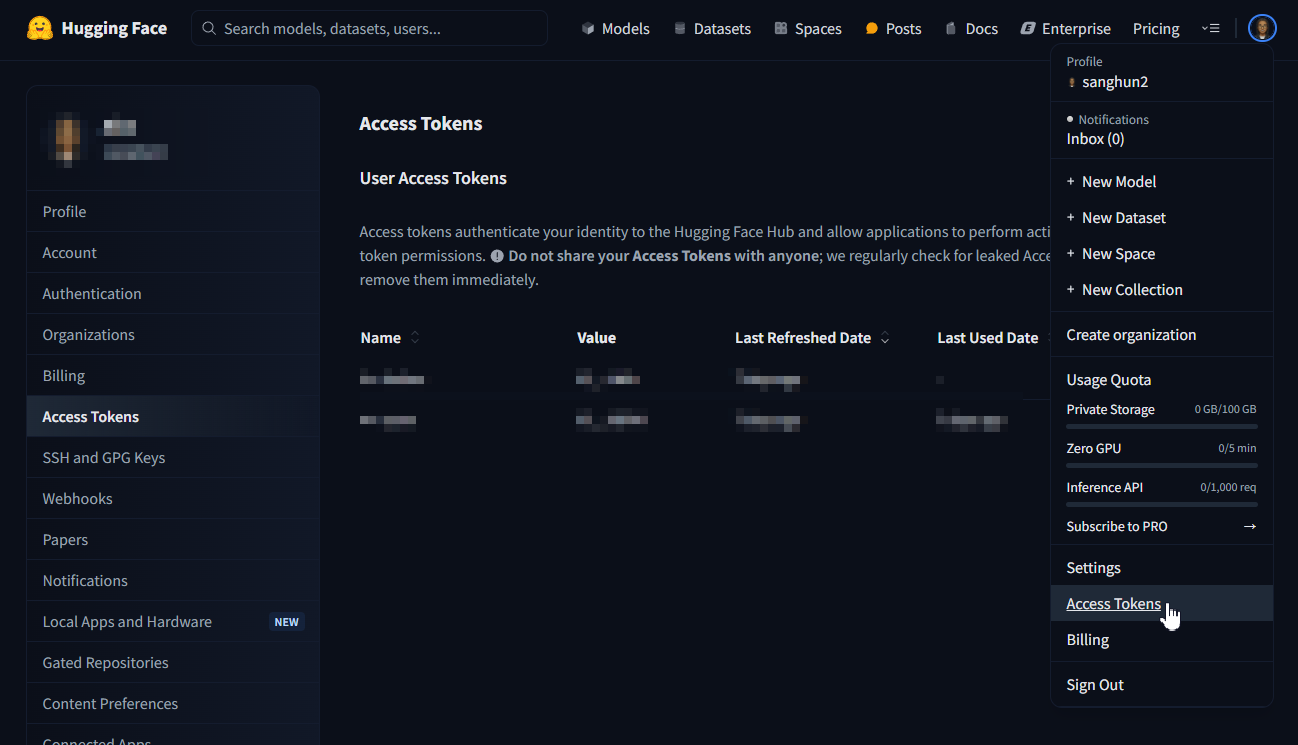Viewport: 1298px width, 745px height.
Task: Click the Private Storage usage bar
Action: coord(1162,426)
